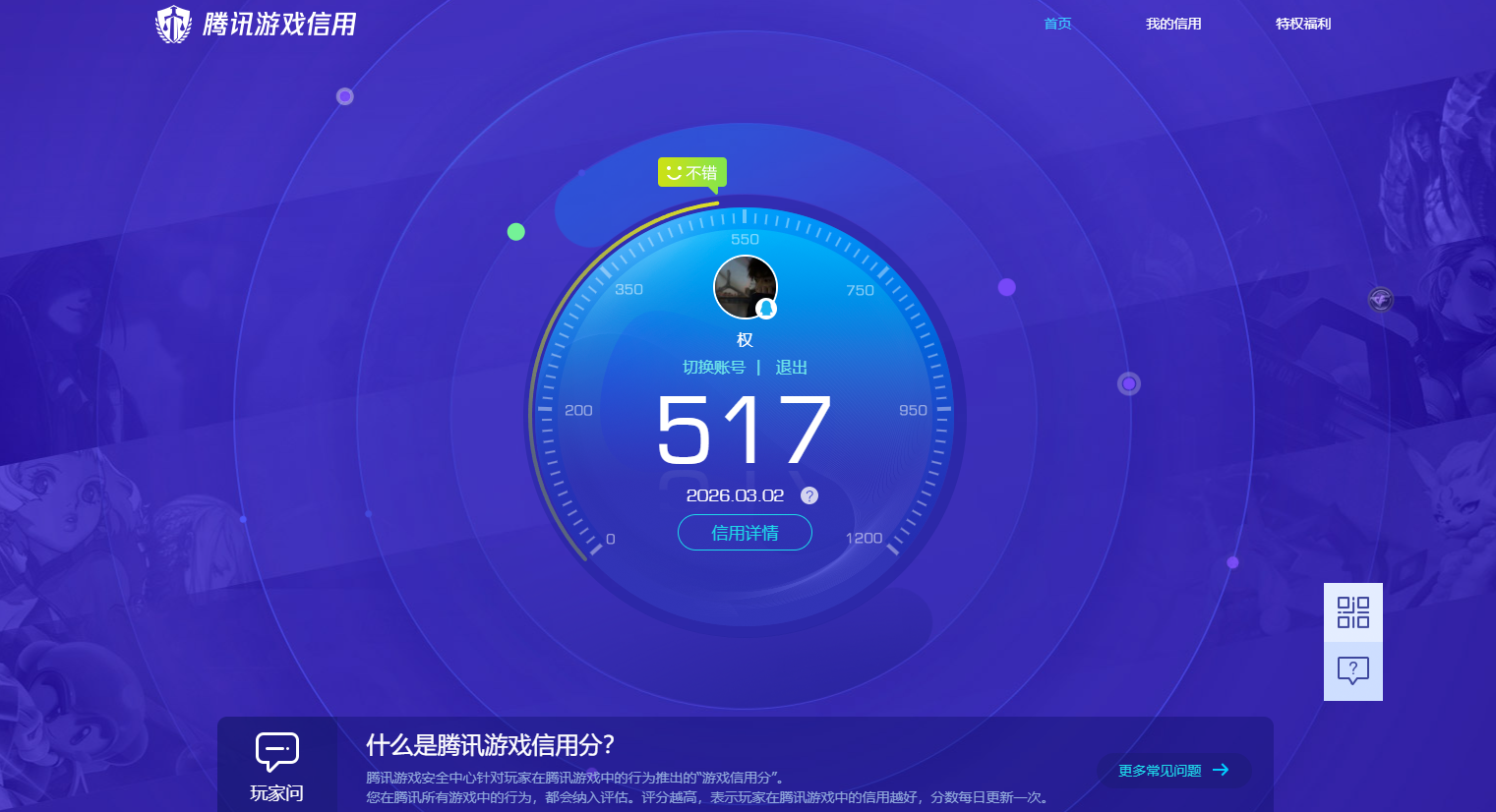Switch to the 特权福利 tab

pos(1303,24)
